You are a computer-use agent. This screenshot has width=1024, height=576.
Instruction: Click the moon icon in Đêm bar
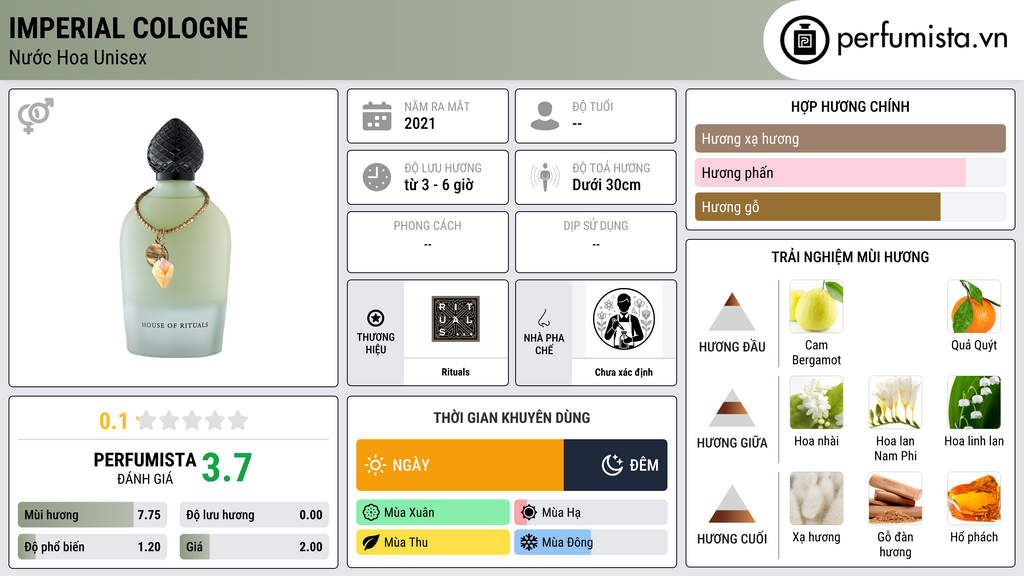[x=612, y=465]
